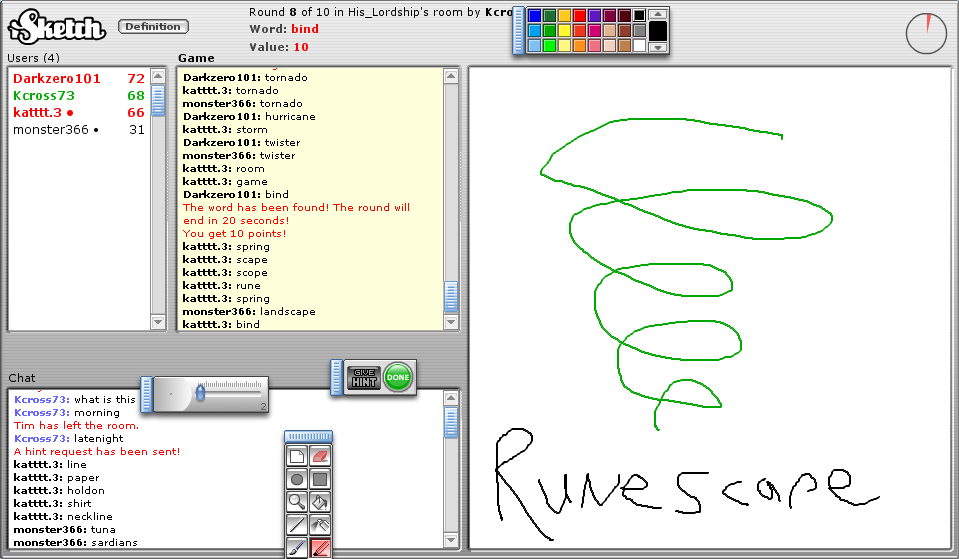Image resolution: width=959 pixels, height=559 pixels.
Task: Select the Square shape tool
Action: pyautogui.click(x=320, y=479)
